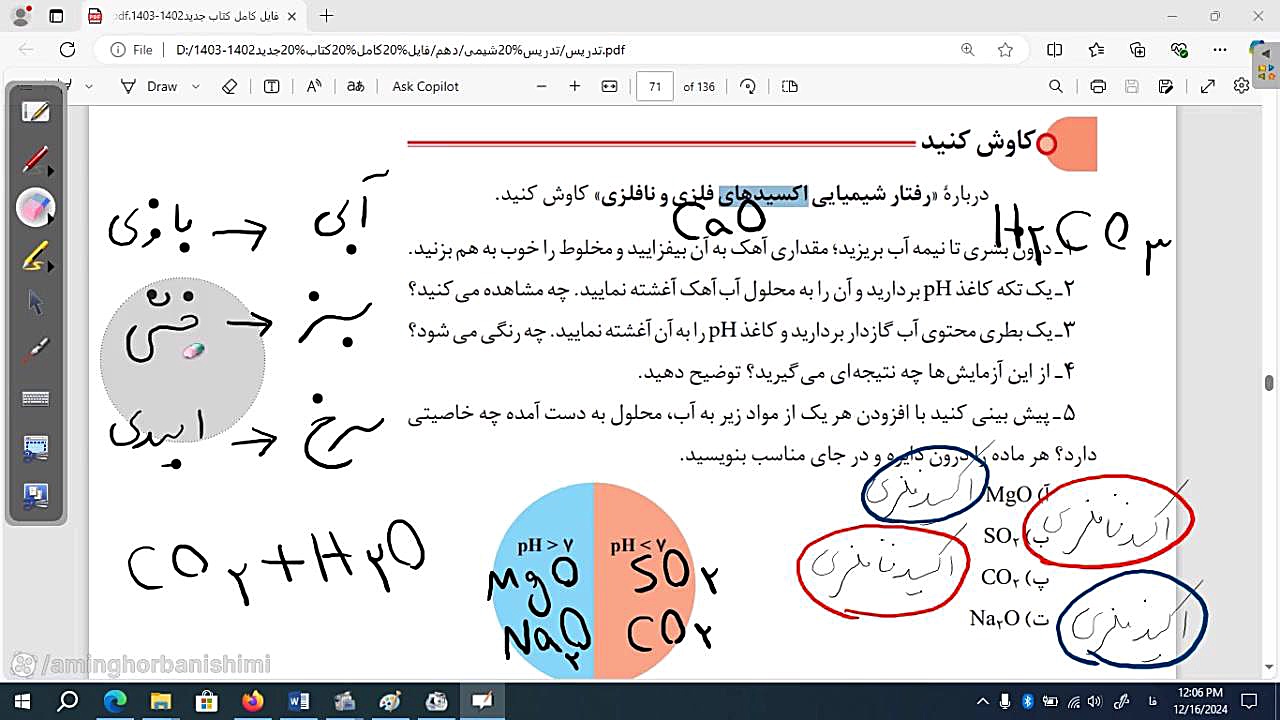1280x720 pixels.
Task: Open Firefox from the taskbar
Action: point(252,701)
